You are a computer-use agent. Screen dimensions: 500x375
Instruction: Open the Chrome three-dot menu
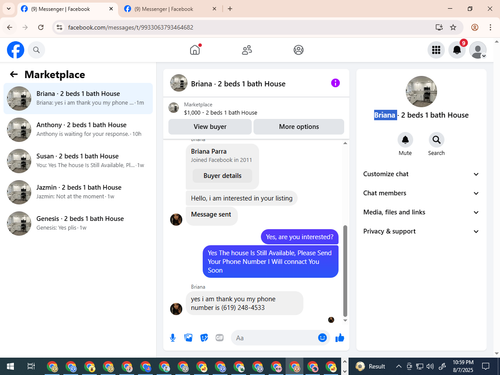(490, 27)
